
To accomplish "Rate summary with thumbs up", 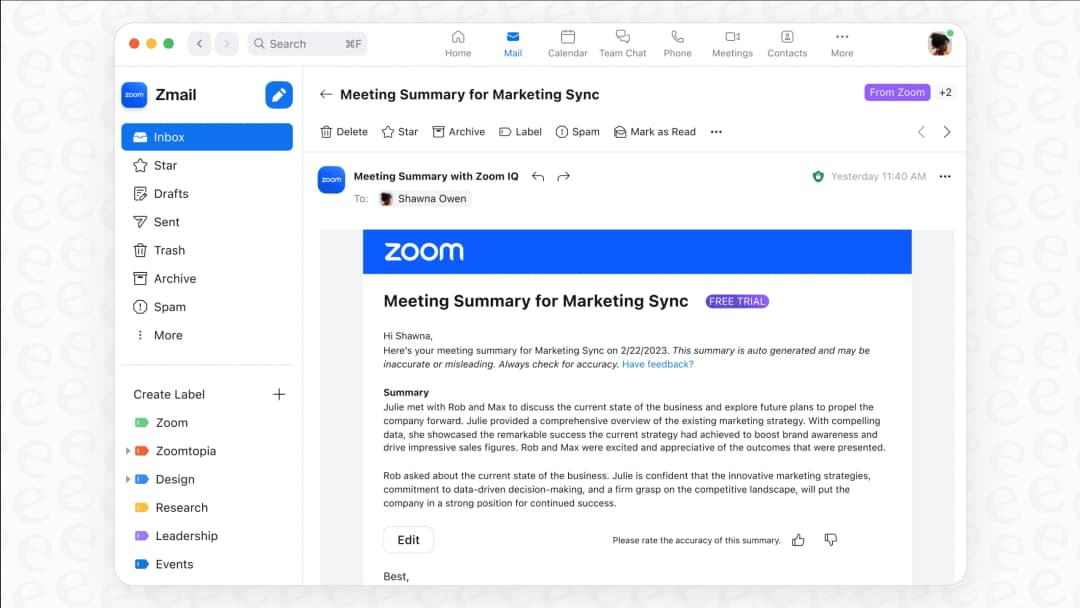I will 798,540.
